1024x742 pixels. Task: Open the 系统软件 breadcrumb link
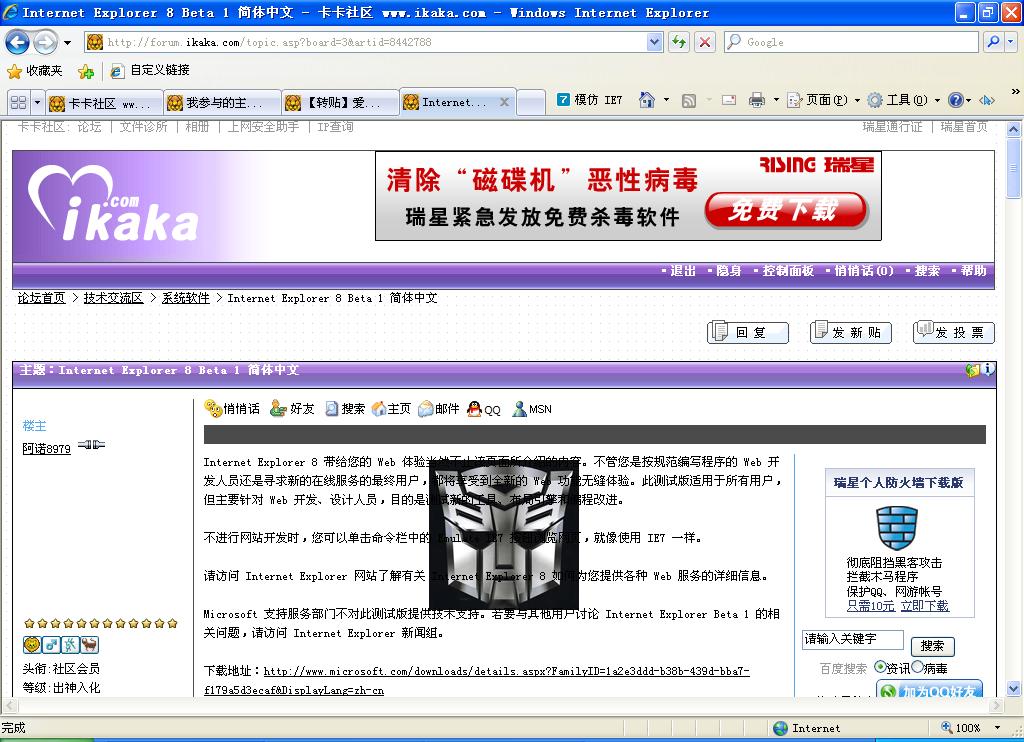tap(185, 298)
